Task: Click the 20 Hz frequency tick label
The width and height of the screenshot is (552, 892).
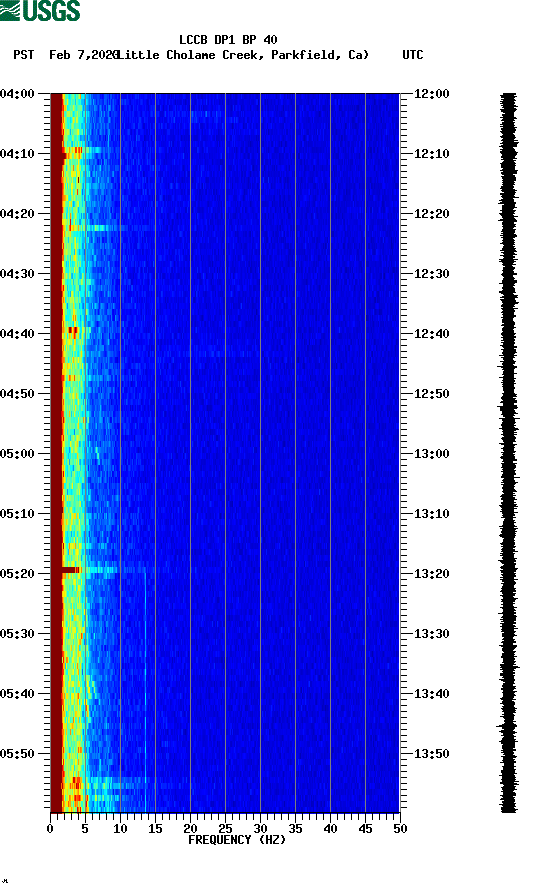Action: [190, 829]
